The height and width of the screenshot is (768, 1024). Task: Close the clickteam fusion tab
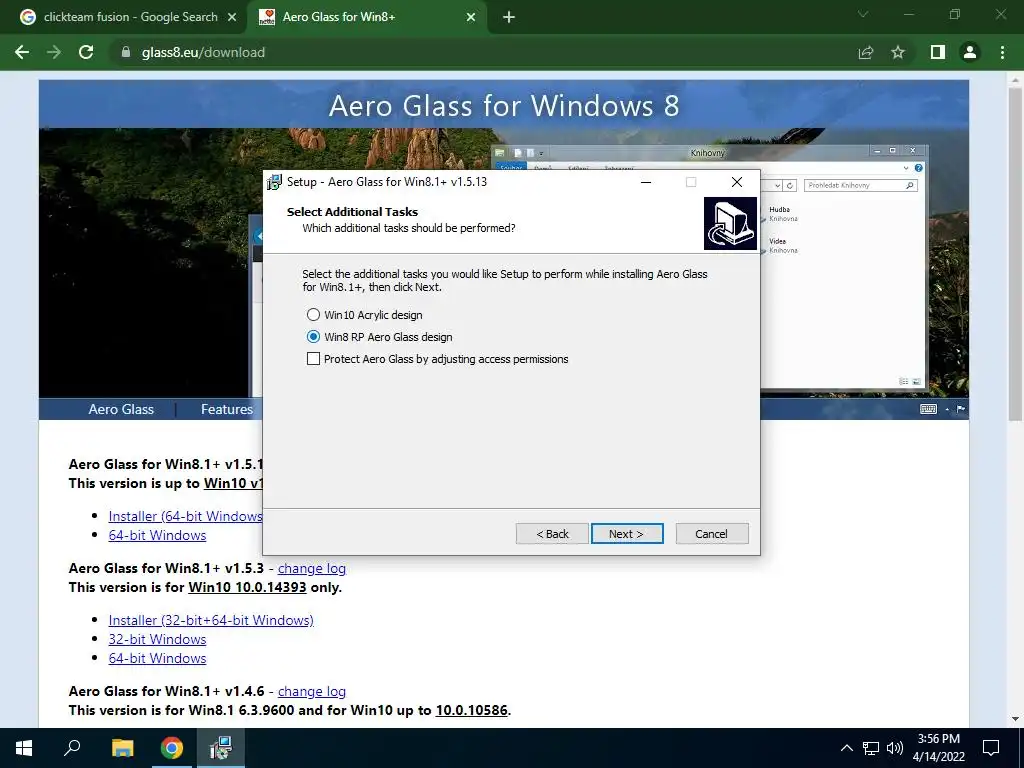pyautogui.click(x=232, y=17)
